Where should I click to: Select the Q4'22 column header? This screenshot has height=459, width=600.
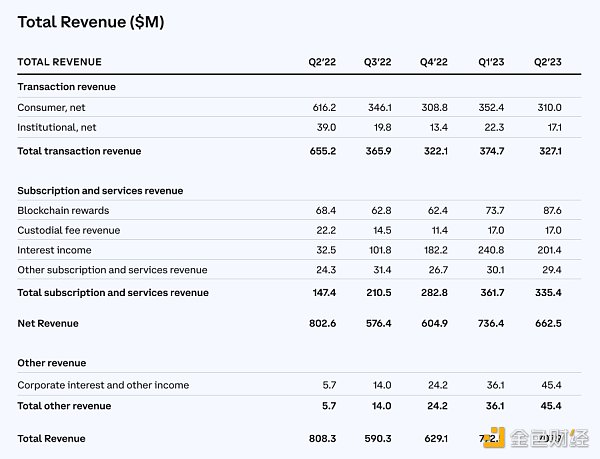click(434, 63)
